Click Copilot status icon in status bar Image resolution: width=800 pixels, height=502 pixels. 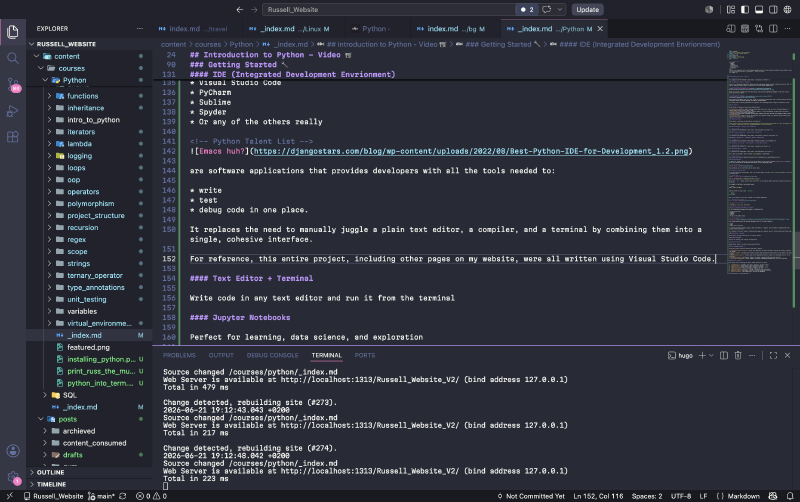(x=773, y=496)
